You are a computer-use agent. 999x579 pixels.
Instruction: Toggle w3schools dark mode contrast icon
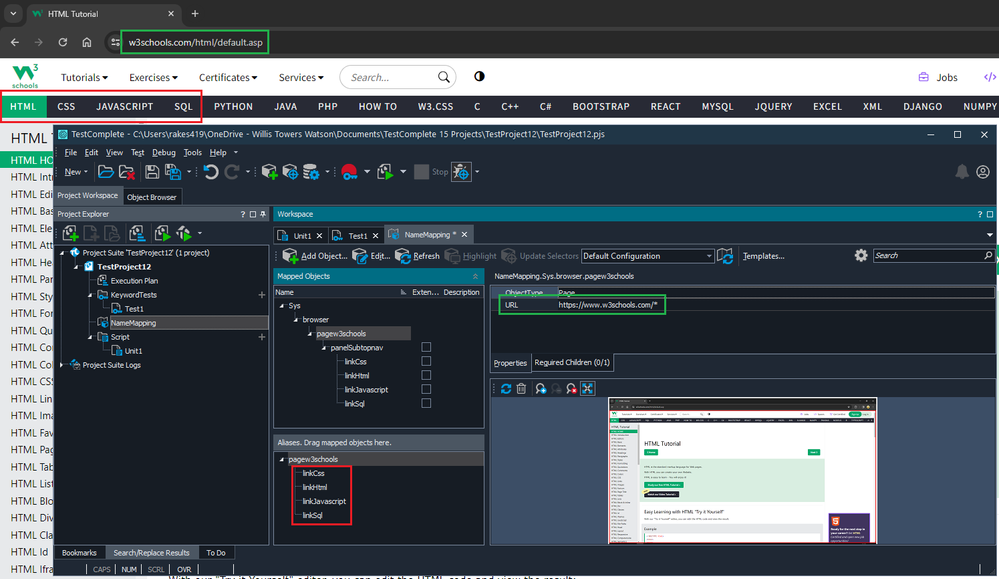[x=479, y=77]
